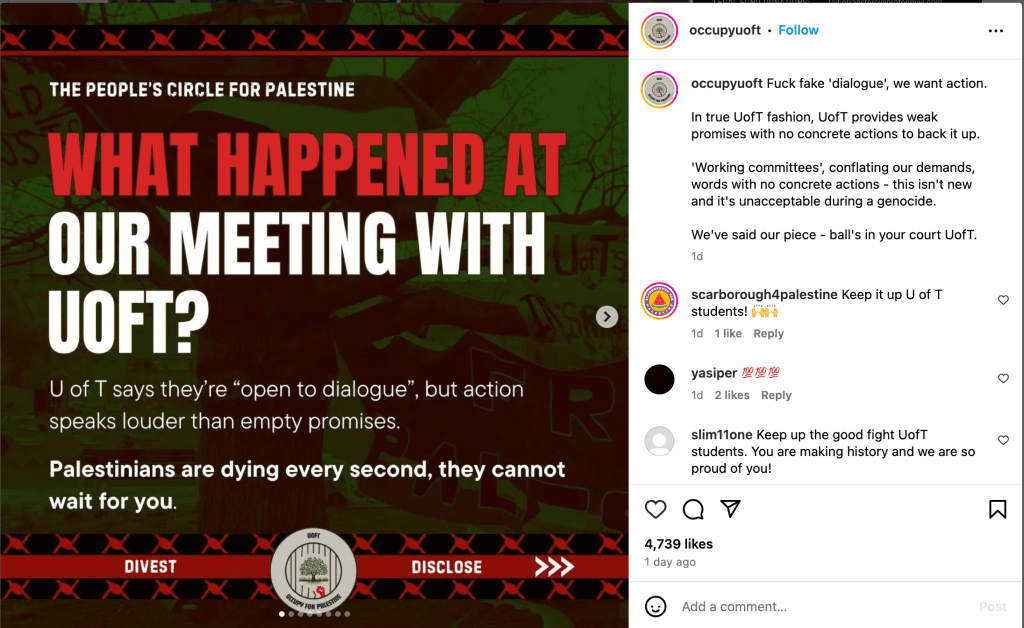Like slim11one's comment heart
The width and height of the screenshot is (1024, 628).
[1003, 440]
